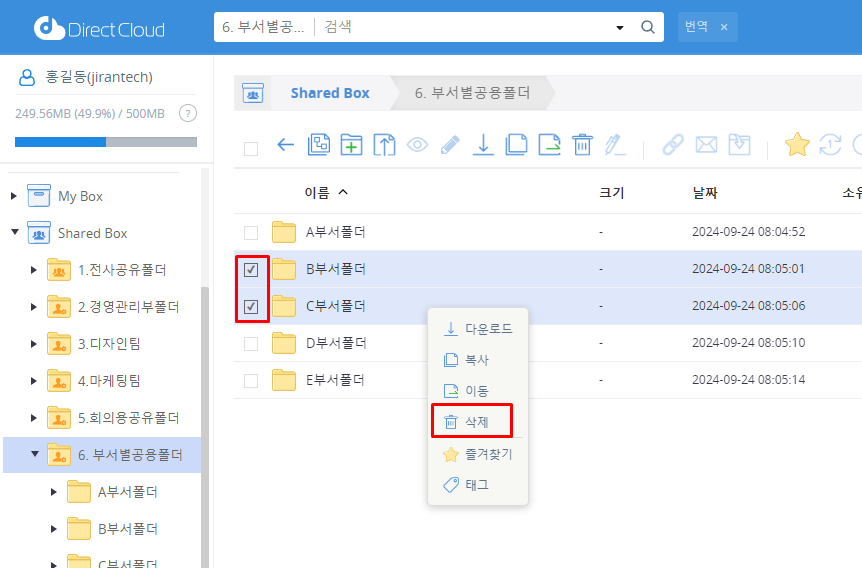Check the A부서폴더 checkbox
The image size is (862, 568).
(251, 233)
